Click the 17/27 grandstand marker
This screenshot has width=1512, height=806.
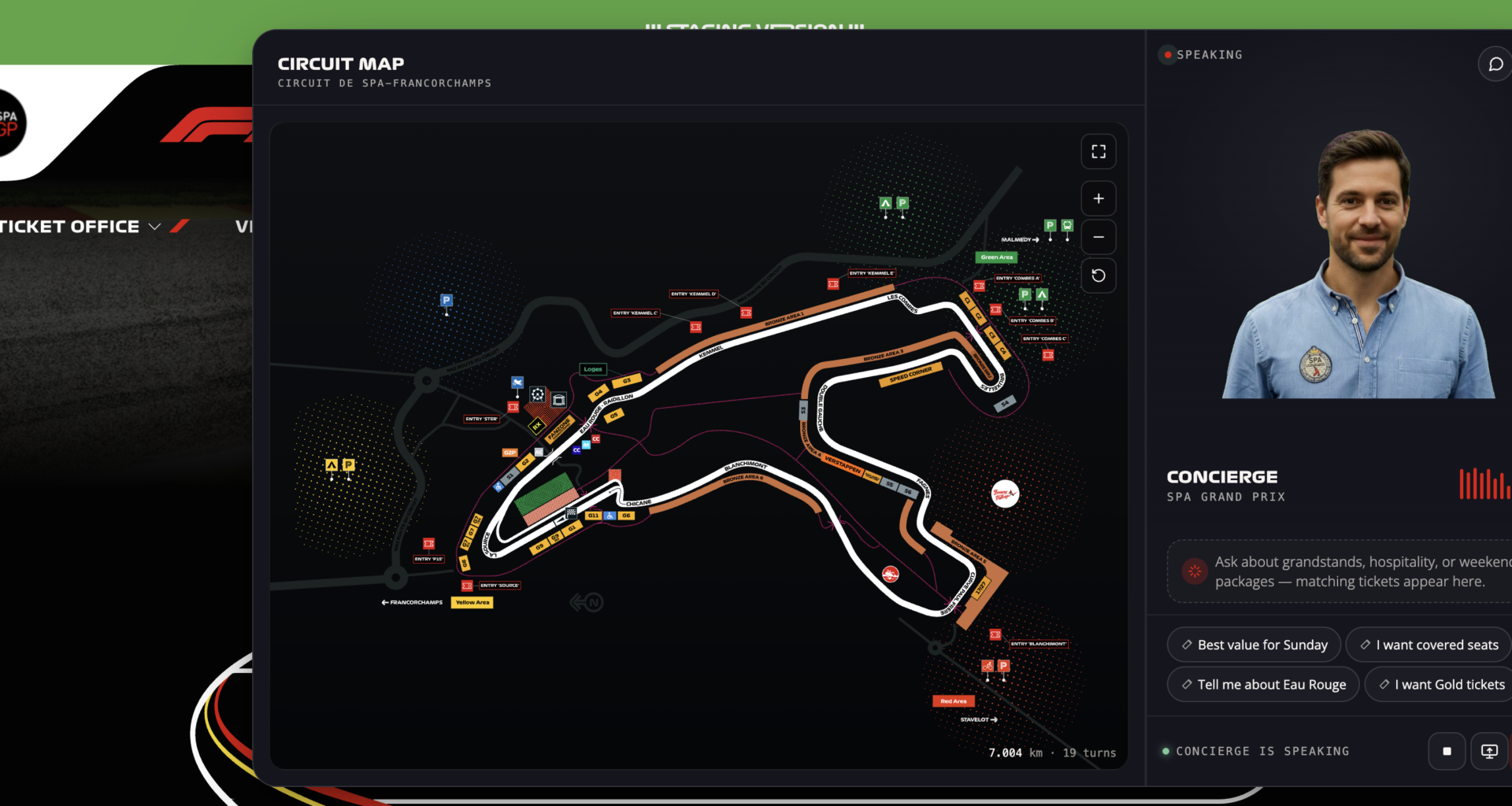[x=980, y=587]
